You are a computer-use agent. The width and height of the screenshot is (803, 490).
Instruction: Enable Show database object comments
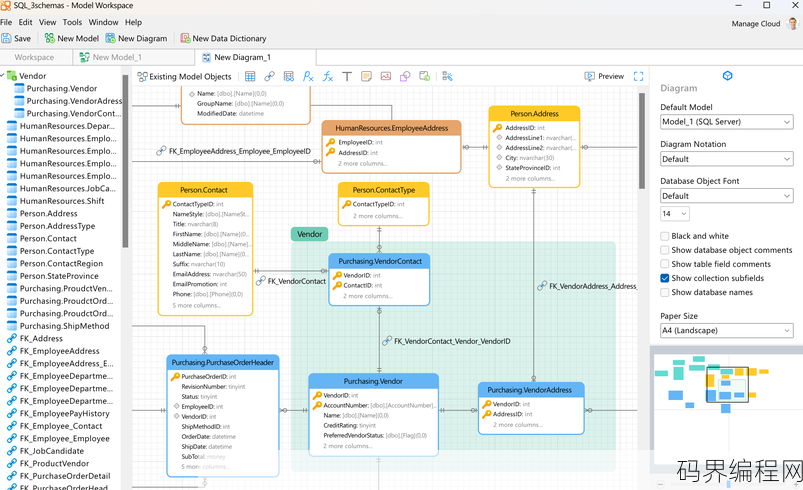tap(665, 250)
